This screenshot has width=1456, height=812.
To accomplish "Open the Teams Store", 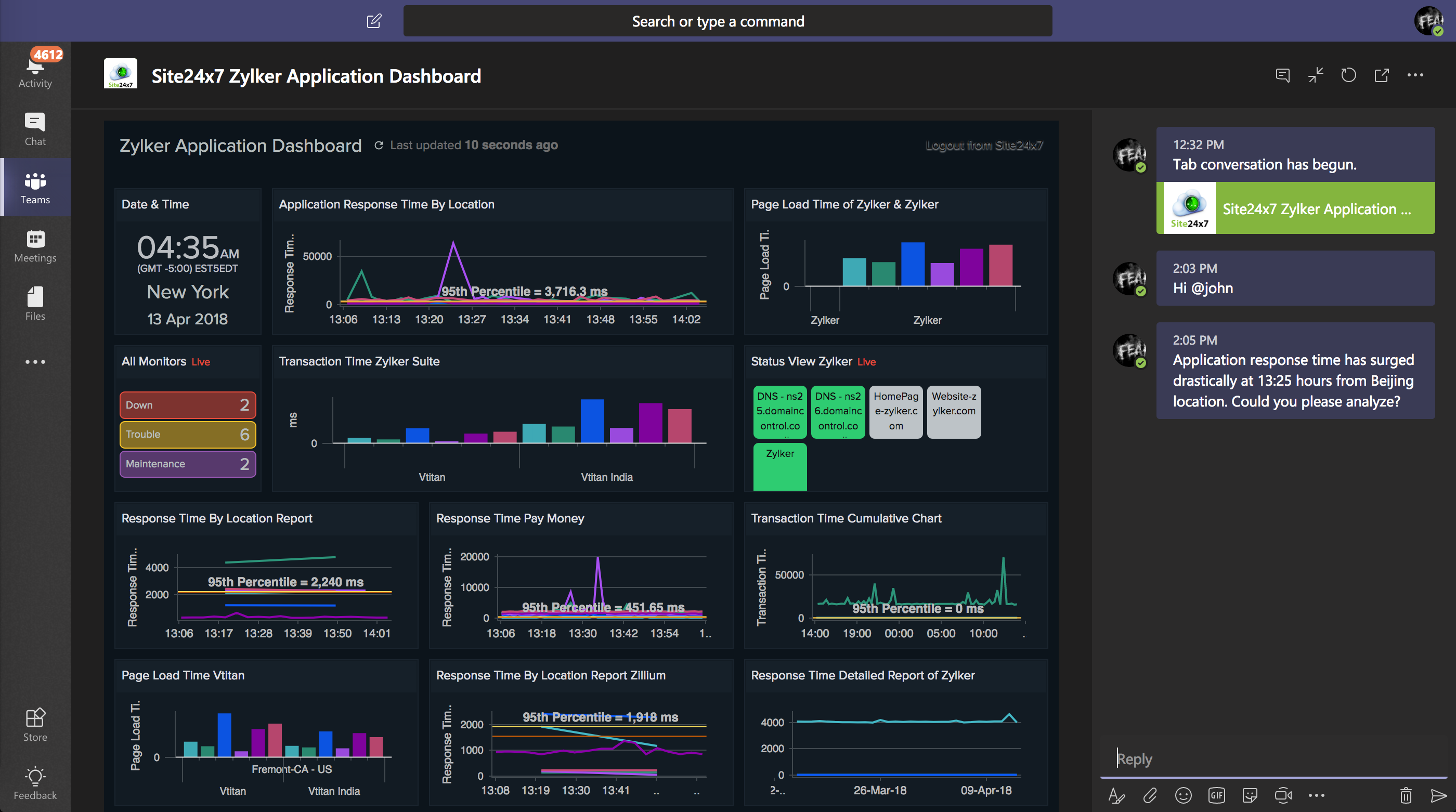I will click(x=35, y=724).
